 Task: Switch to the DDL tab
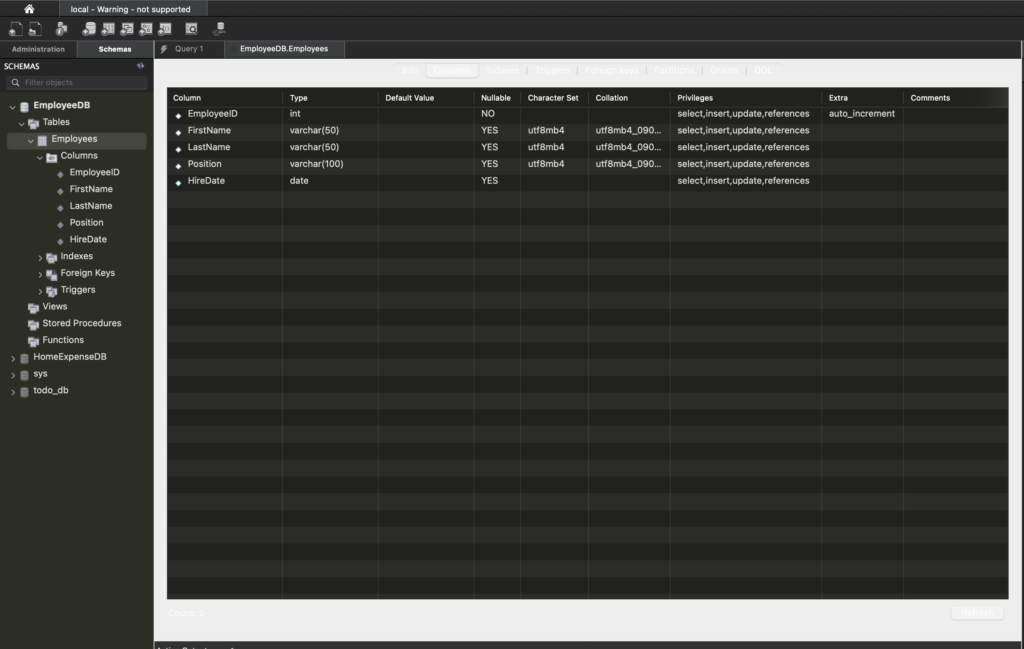[x=763, y=71]
